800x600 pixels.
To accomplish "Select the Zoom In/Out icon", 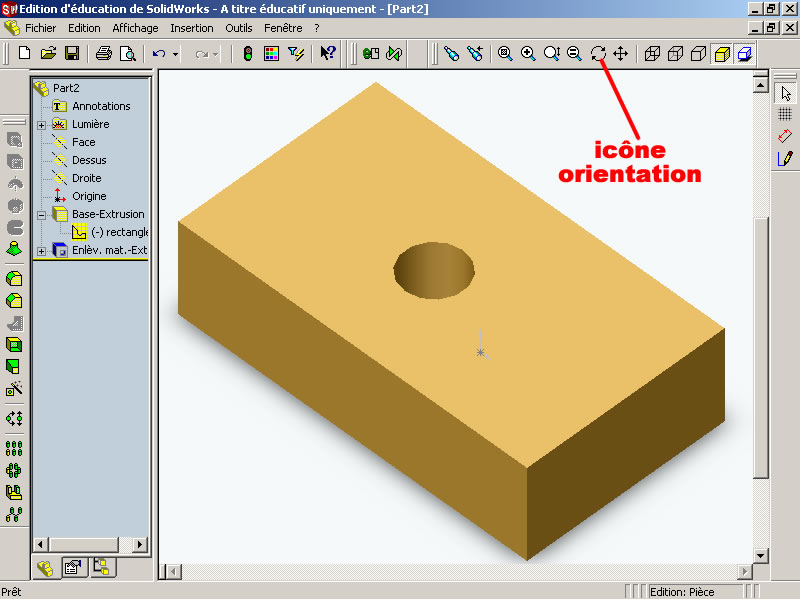I will (x=552, y=53).
